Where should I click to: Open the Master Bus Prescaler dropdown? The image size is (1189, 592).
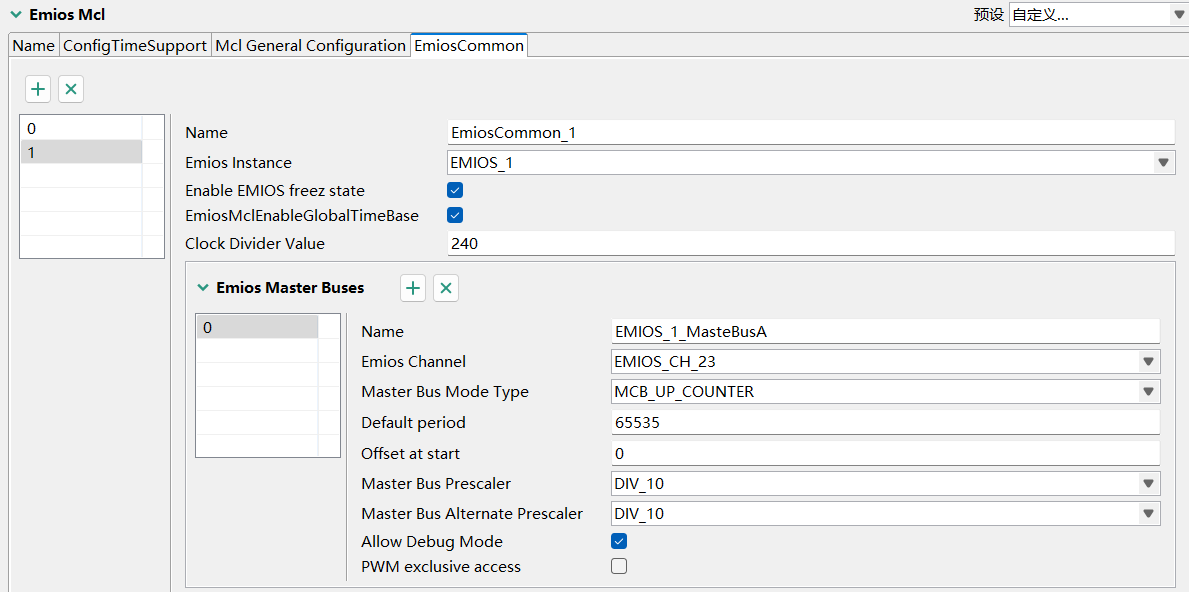coord(1147,483)
